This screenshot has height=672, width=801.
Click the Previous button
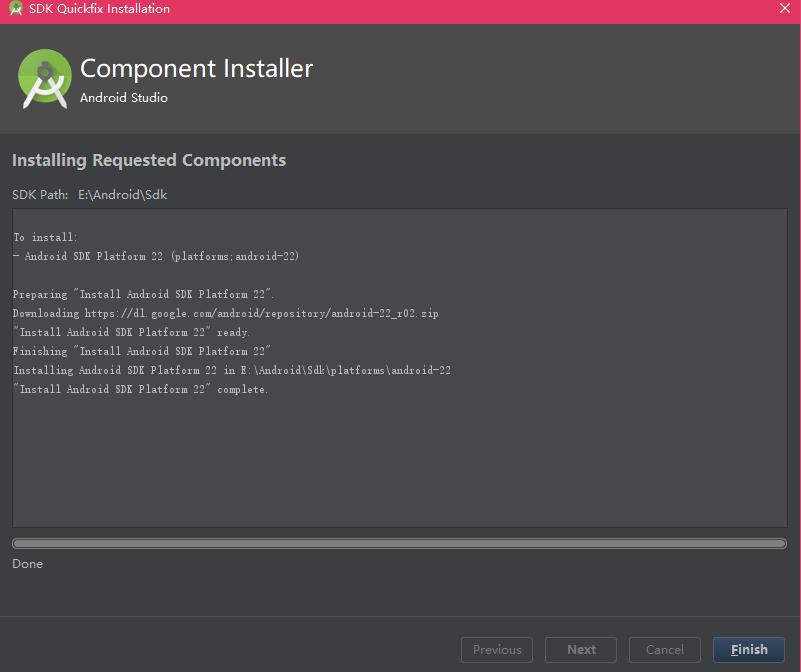pyautogui.click(x=497, y=650)
